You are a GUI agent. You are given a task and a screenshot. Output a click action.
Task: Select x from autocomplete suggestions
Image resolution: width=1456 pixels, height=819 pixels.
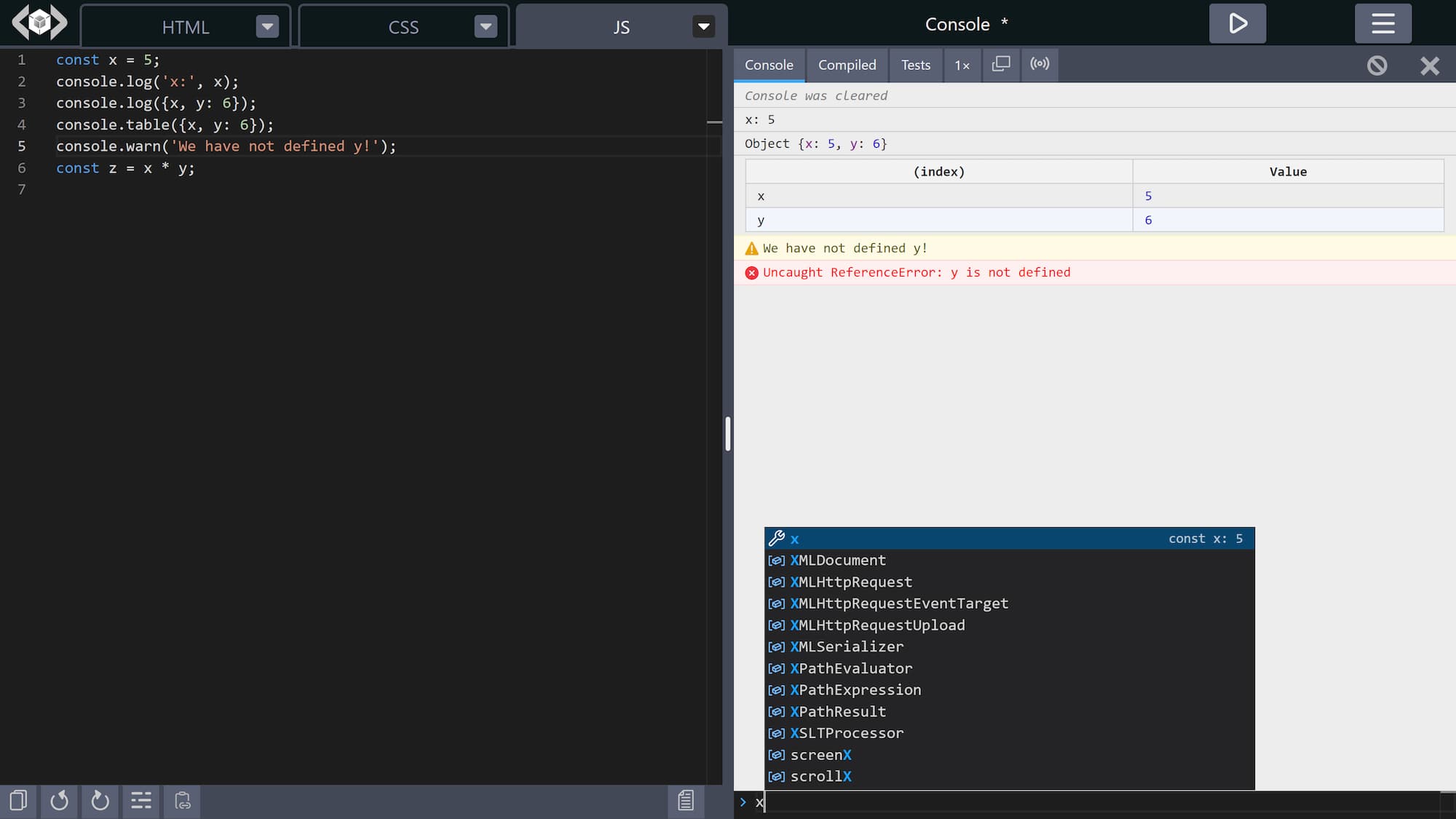794,538
